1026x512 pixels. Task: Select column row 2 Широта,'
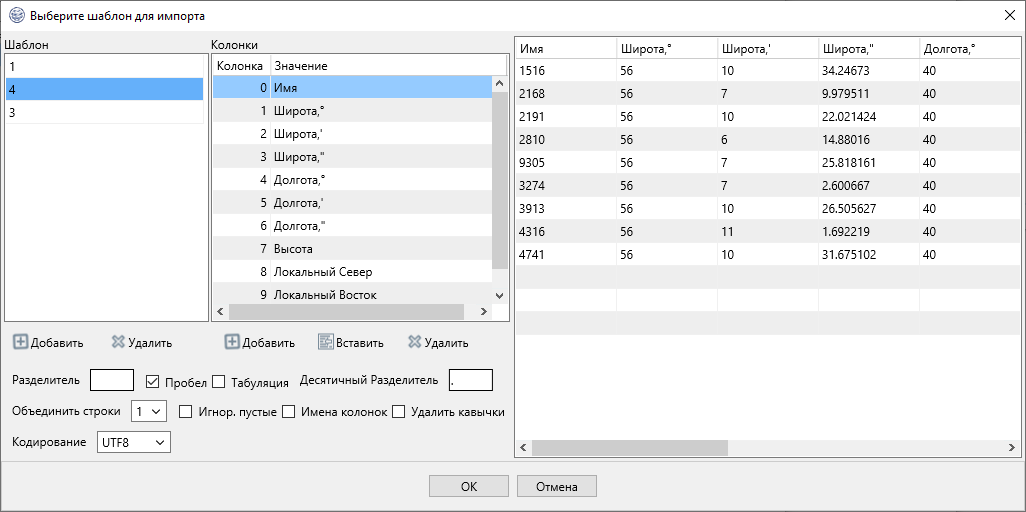353,134
